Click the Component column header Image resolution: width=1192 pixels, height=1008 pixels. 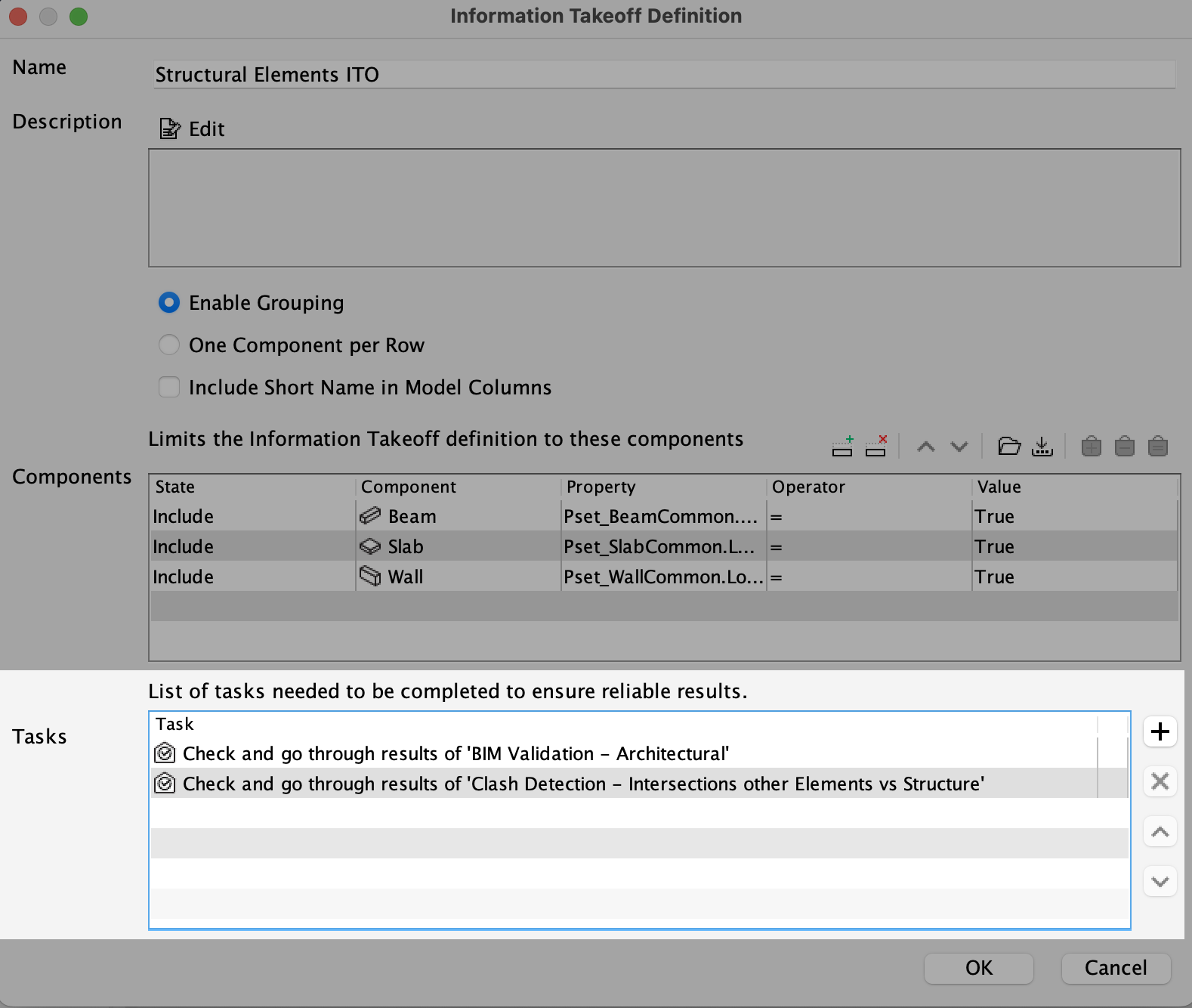coord(459,487)
